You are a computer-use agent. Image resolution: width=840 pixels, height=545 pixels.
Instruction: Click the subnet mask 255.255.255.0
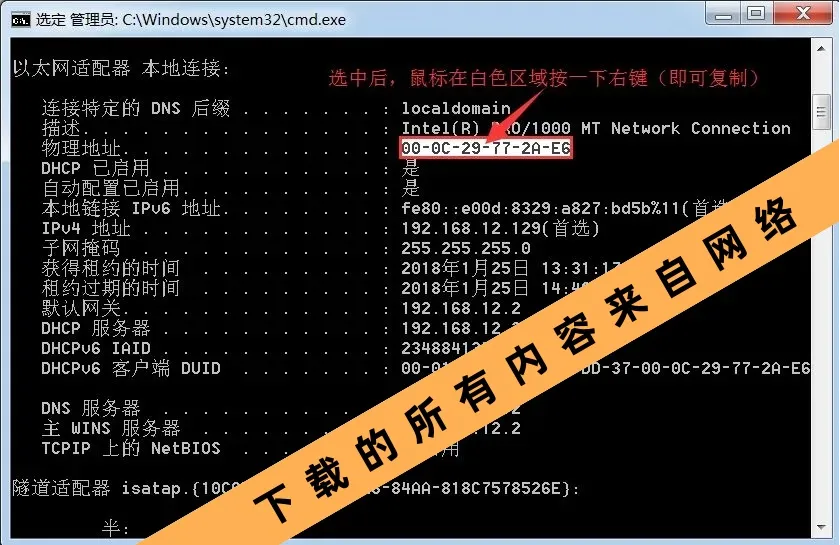[x=466, y=248]
